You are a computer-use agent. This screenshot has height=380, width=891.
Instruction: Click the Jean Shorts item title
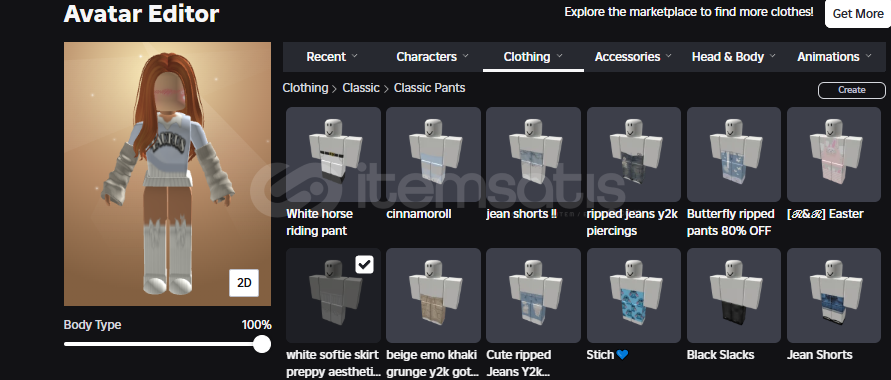click(819, 355)
